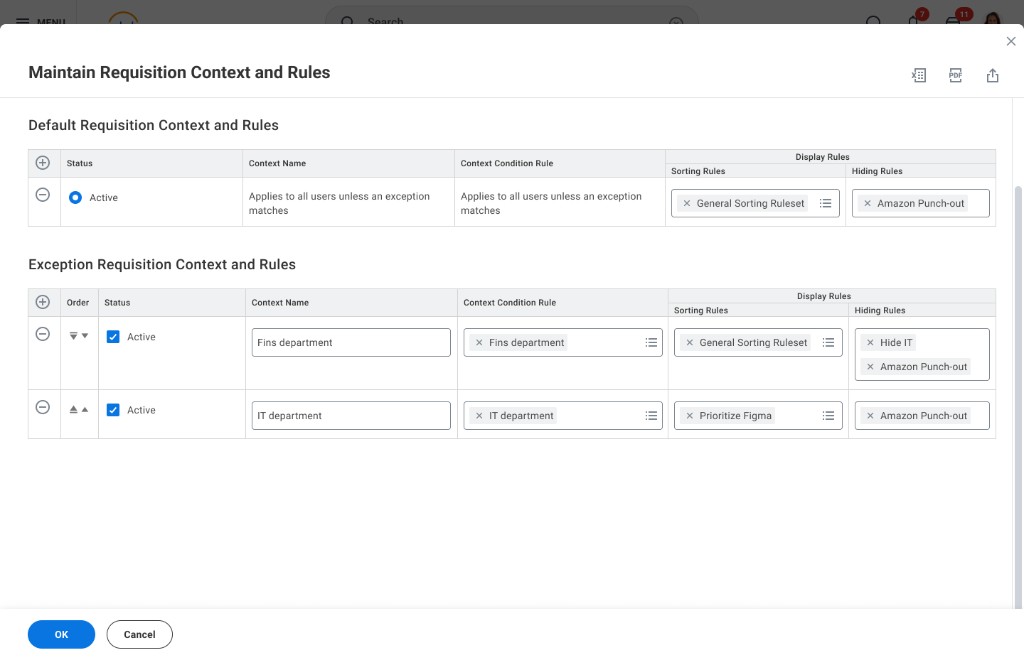Image resolution: width=1024 pixels, height=660 pixels.
Task: Close the Maintain Requisition dialog
Action: [1011, 41]
